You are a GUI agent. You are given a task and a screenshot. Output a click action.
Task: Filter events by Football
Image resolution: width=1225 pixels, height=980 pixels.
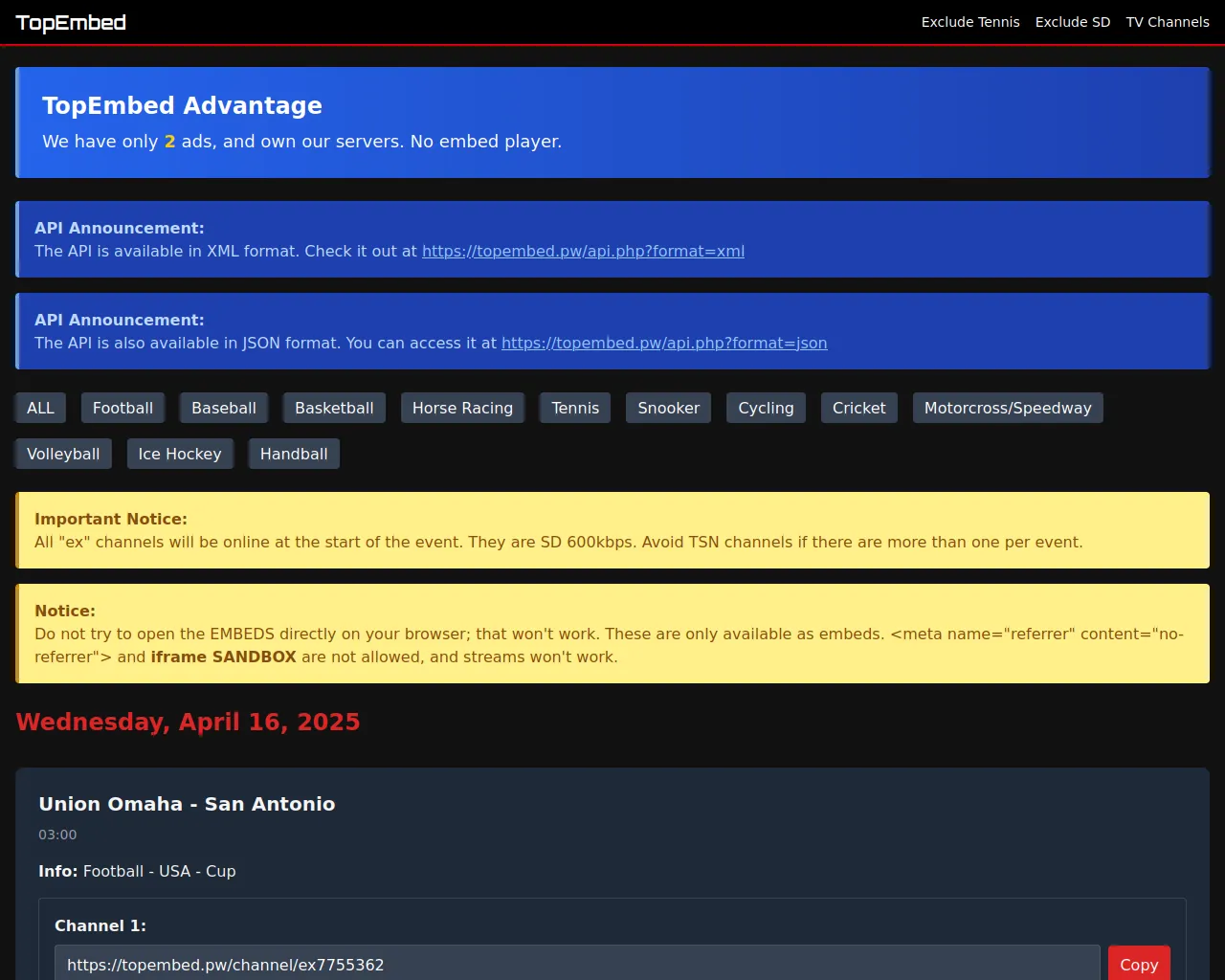(x=122, y=408)
